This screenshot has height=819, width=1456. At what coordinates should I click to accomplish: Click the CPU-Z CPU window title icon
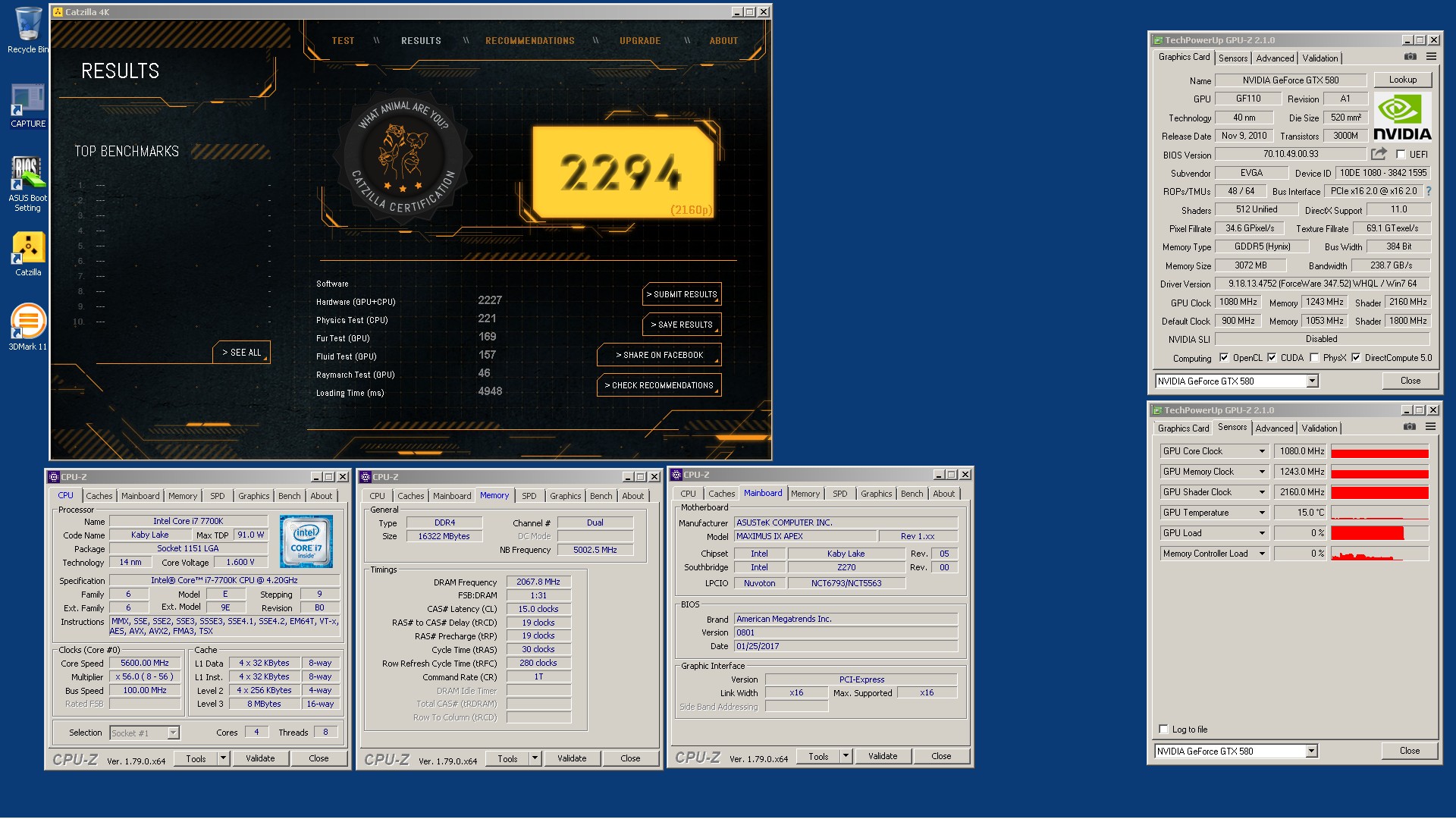pos(54,477)
